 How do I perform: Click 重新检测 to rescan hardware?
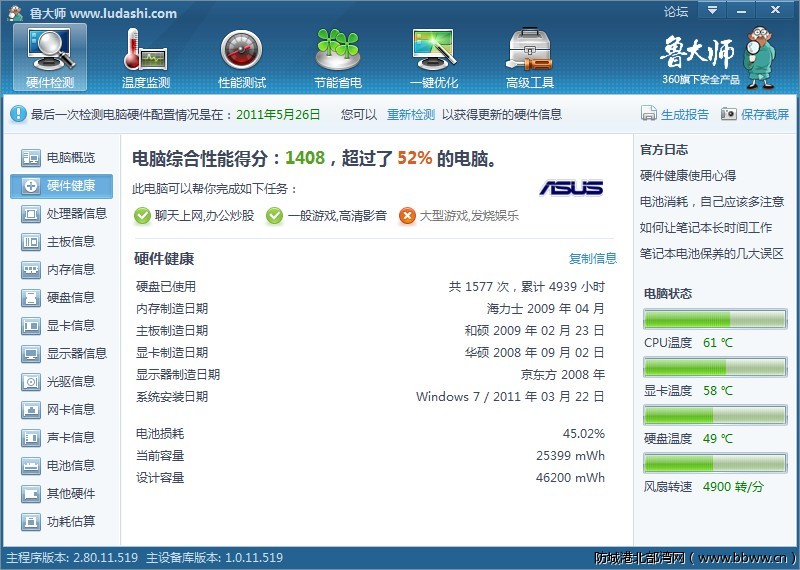(411, 114)
